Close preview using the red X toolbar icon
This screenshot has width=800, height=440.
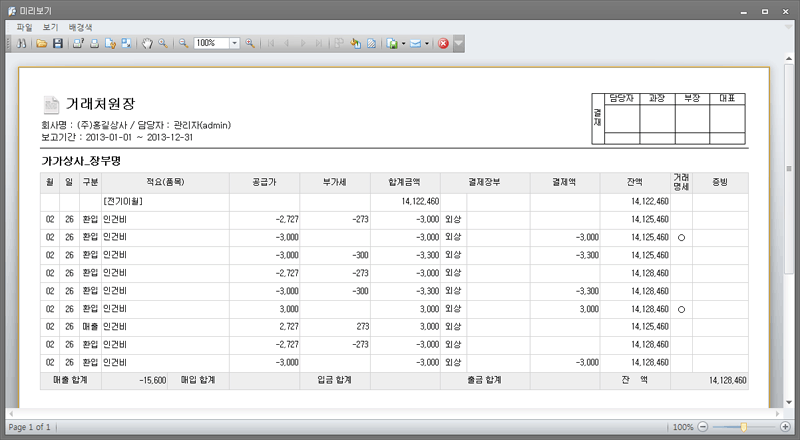click(443, 44)
